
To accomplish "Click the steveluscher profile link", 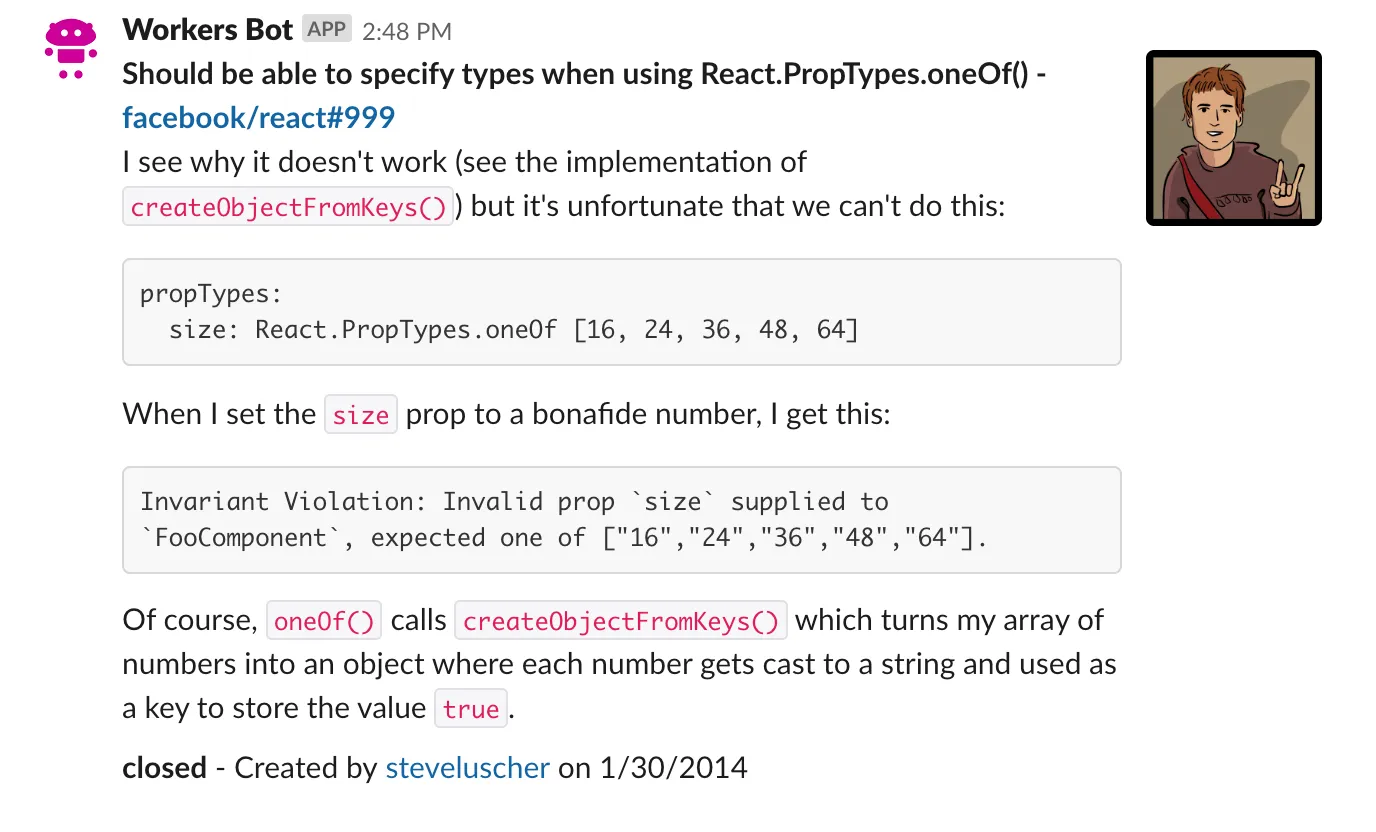I will click(x=466, y=768).
